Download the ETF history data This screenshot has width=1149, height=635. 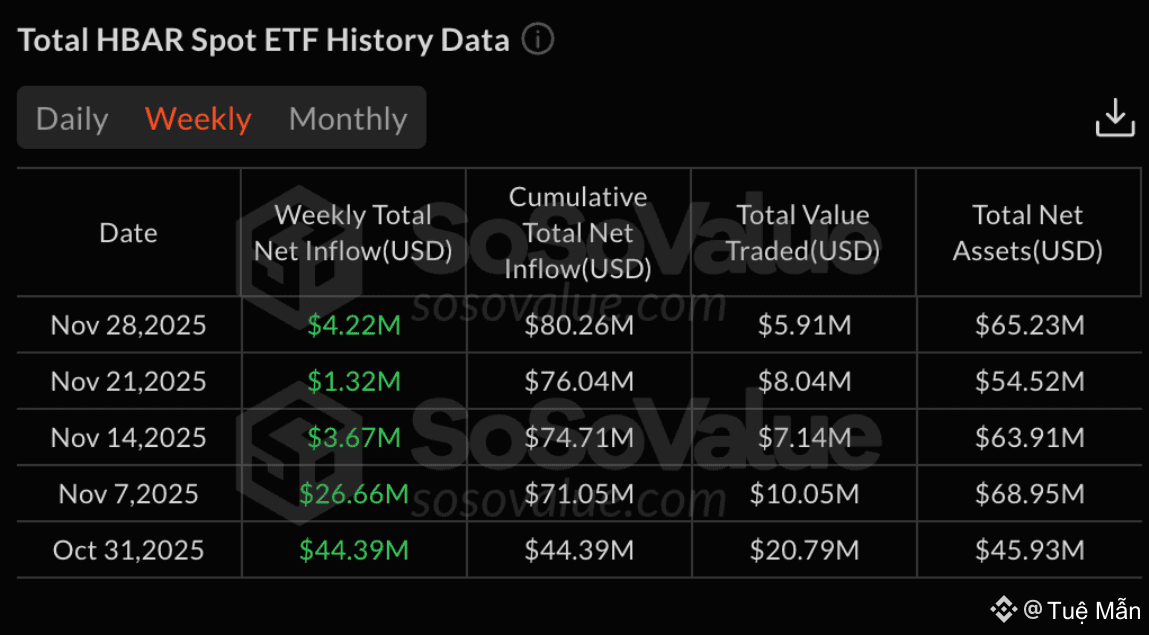coord(1114,118)
